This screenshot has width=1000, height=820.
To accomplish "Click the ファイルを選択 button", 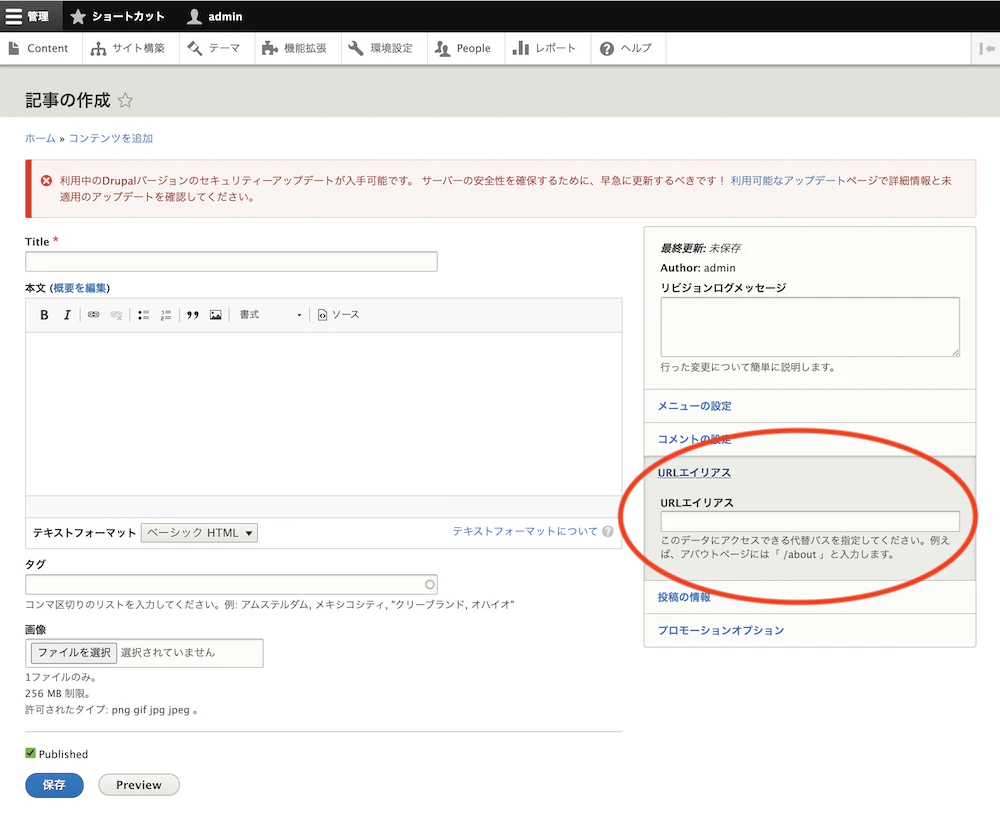I will pyautogui.click(x=74, y=652).
